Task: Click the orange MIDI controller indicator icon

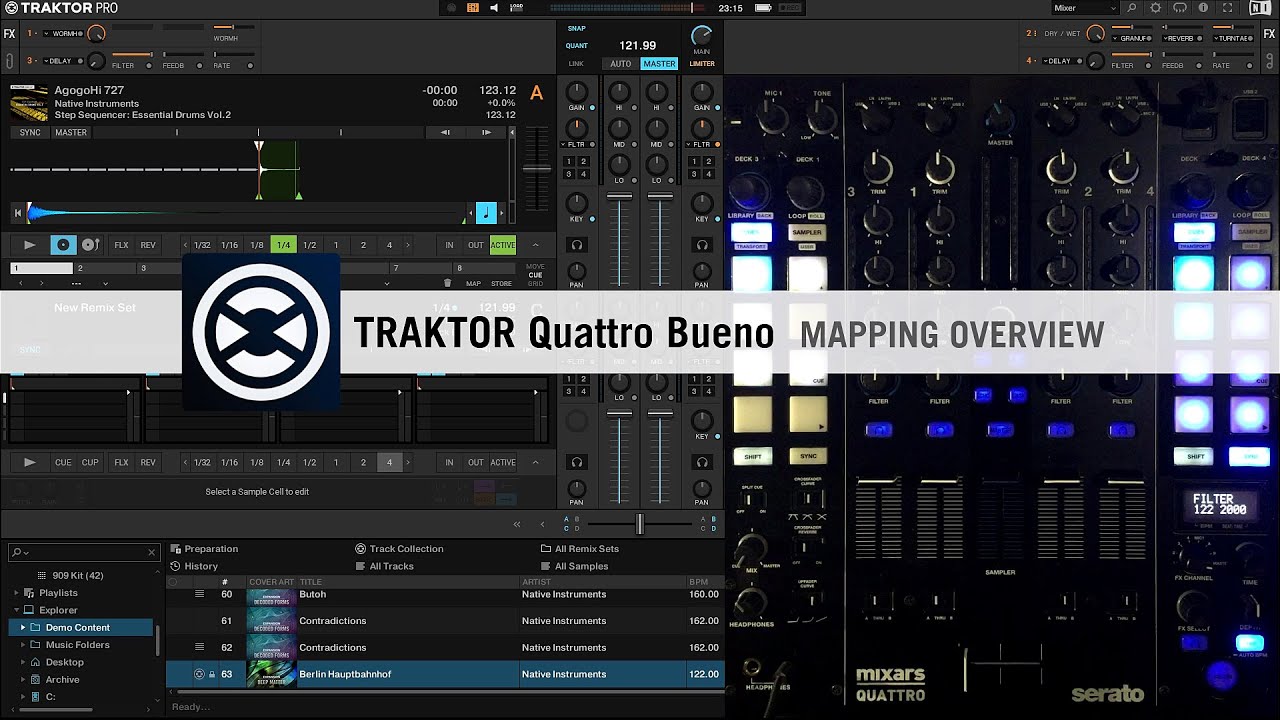Action: pyautogui.click(x=473, y=8)
